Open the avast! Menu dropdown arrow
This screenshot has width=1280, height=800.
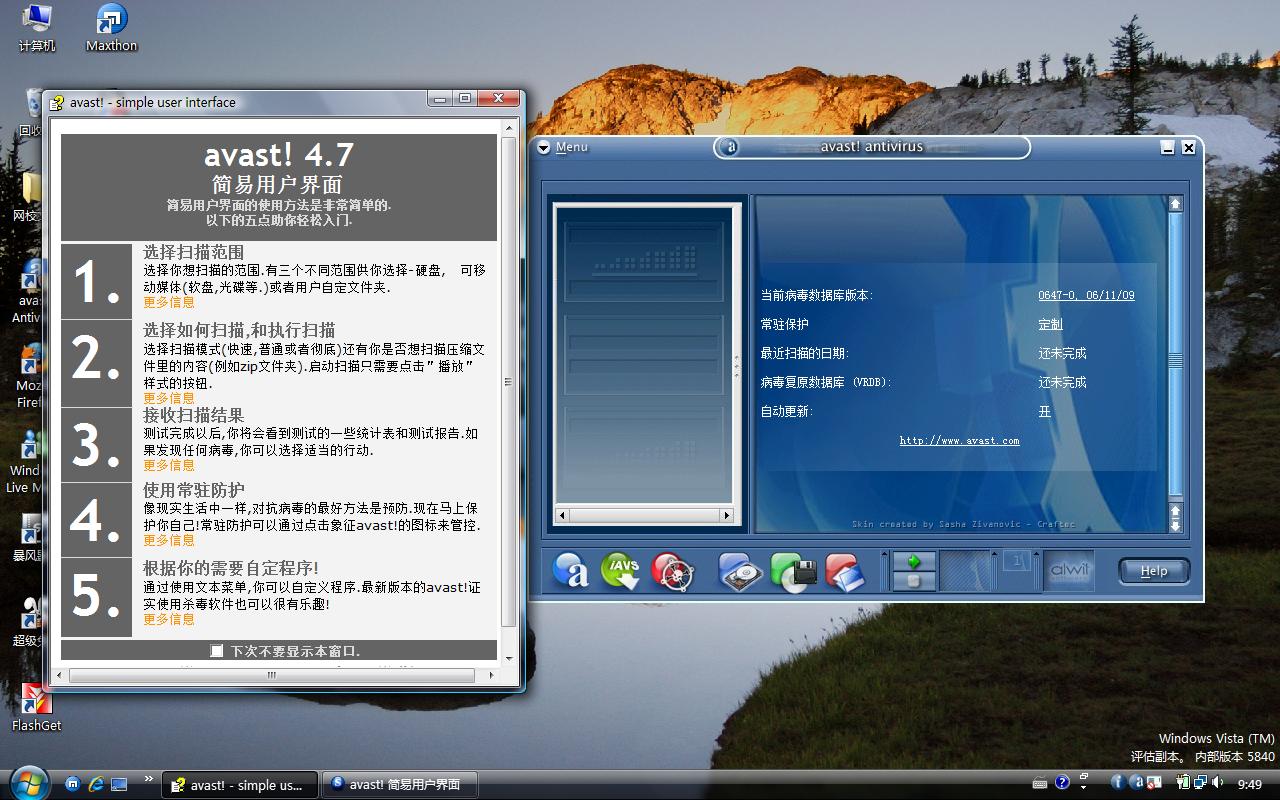coord(544,148)
